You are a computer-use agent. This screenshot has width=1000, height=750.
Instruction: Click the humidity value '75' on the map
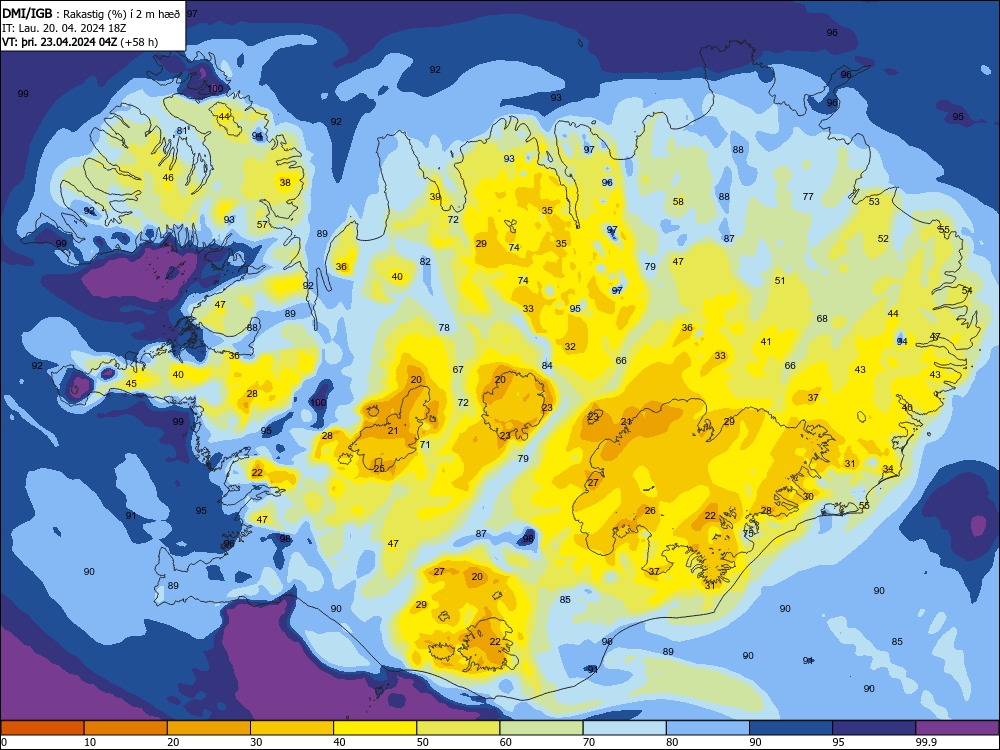point(748,533)
